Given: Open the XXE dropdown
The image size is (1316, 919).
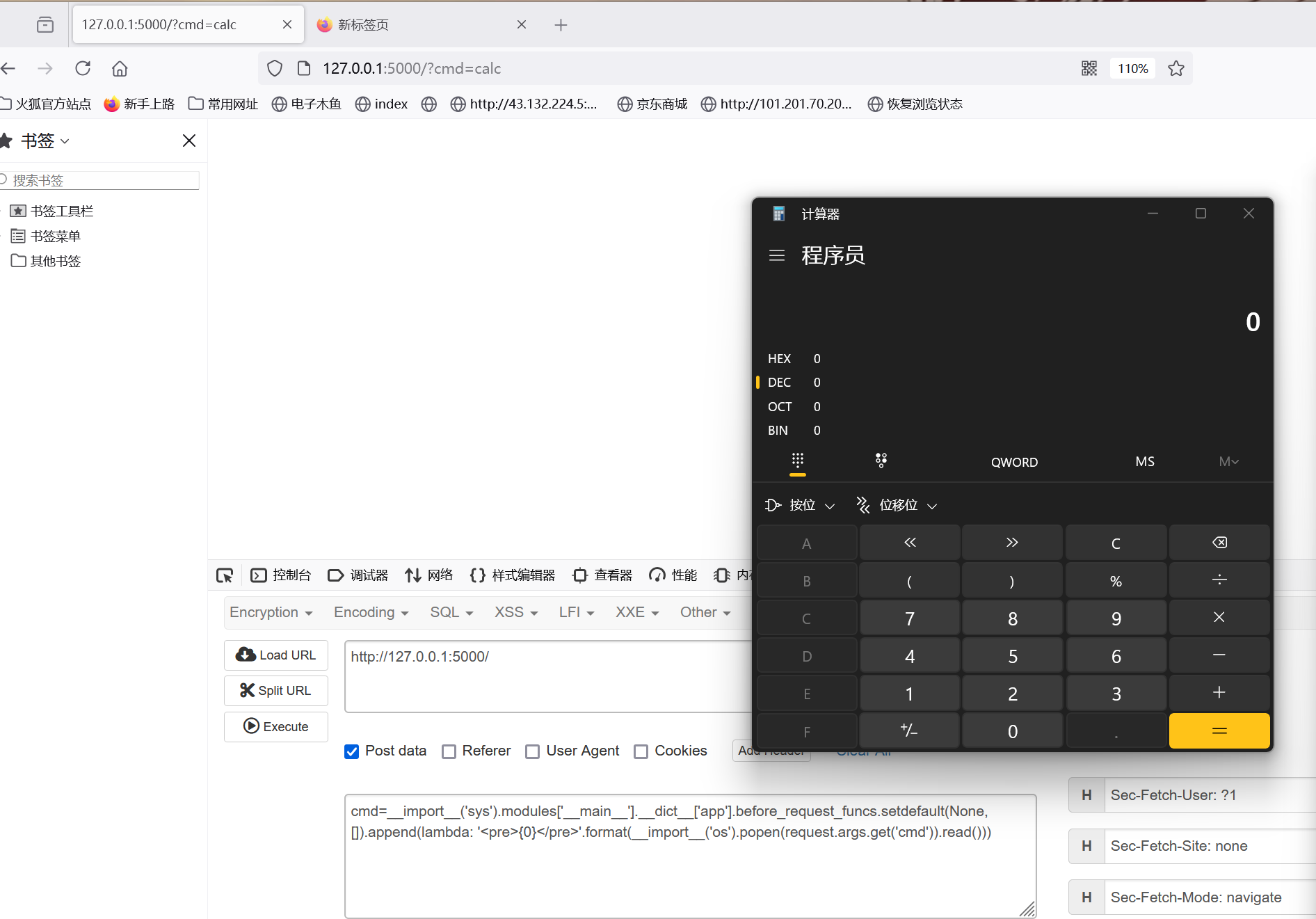Looking at the screenshot, I should click(x=637, y=612).
